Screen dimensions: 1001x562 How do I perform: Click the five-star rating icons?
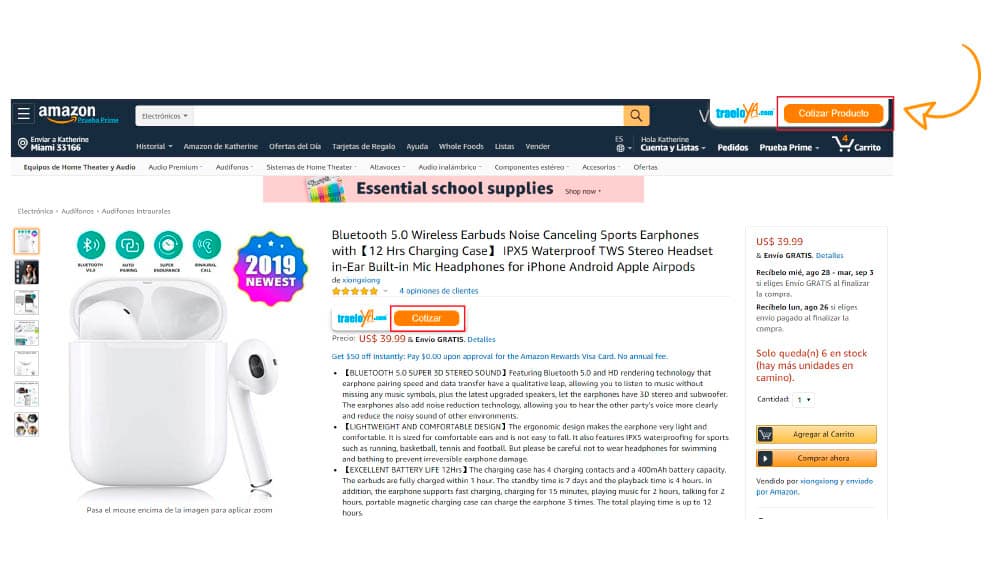[355, 291]
